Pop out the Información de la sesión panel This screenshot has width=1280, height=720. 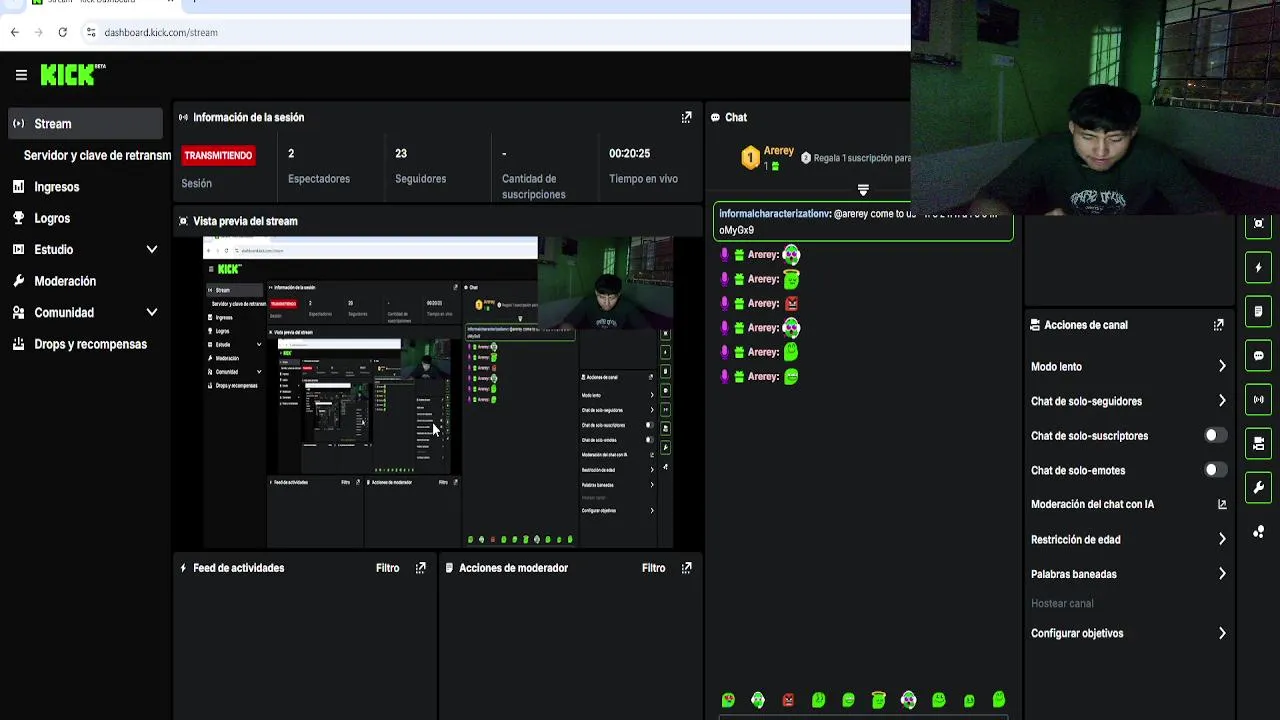pyautogui.click(x=686, y=117)
